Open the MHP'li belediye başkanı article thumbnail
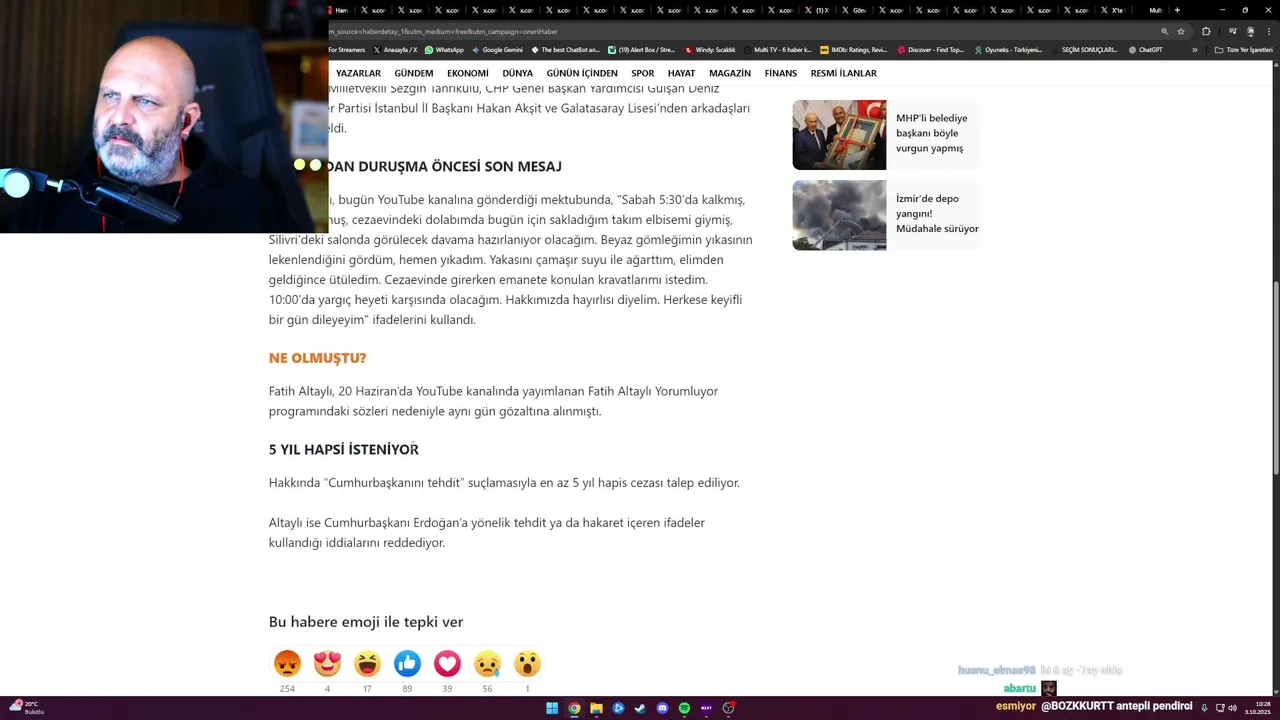Screen dimensions: 1280x720 pyautogui.click(x=839, y=135)
